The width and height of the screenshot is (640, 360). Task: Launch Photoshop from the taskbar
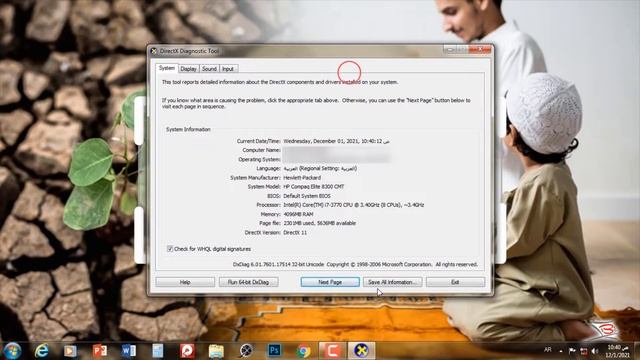click(x=274, y=351)
